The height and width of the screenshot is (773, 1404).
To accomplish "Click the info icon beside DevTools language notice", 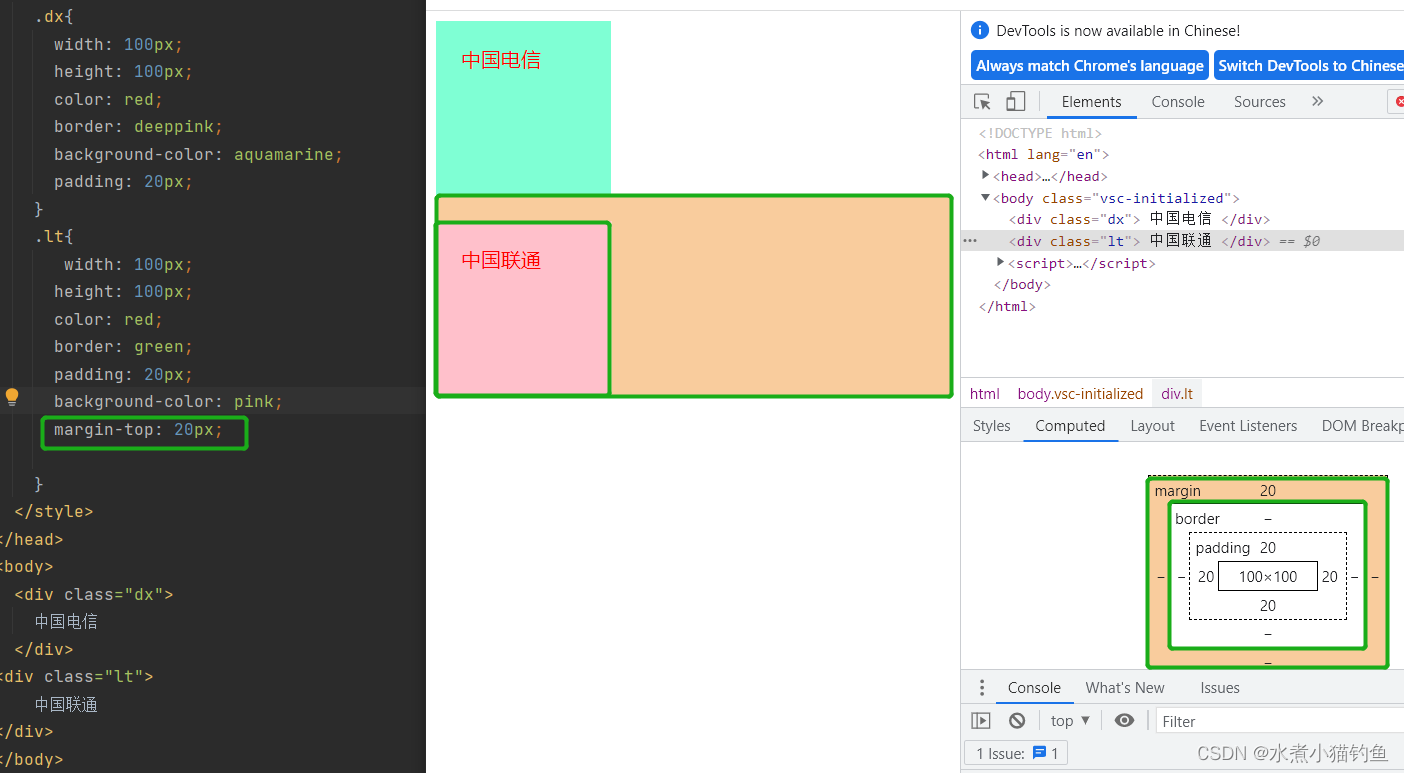I will (x=980, y=30).
